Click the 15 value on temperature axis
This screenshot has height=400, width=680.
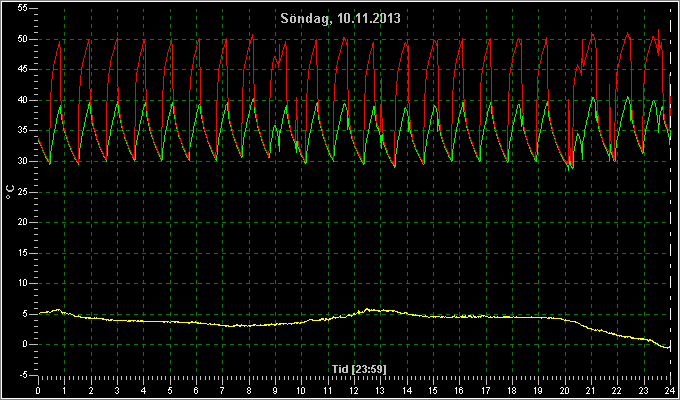tap(23, 253)
